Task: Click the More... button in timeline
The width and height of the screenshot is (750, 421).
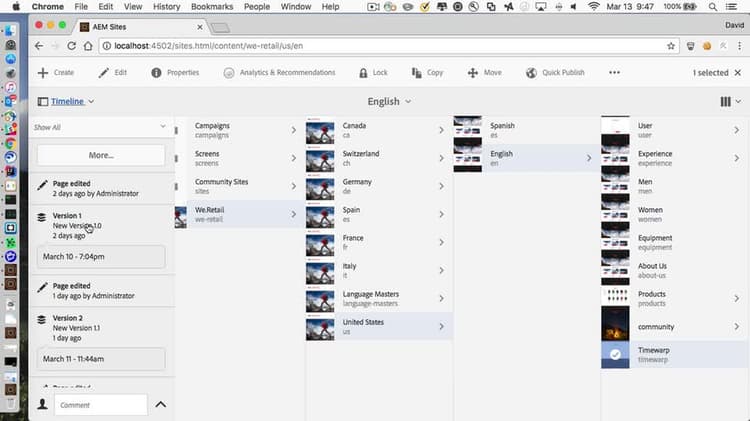Action: [x=101, y=155]
